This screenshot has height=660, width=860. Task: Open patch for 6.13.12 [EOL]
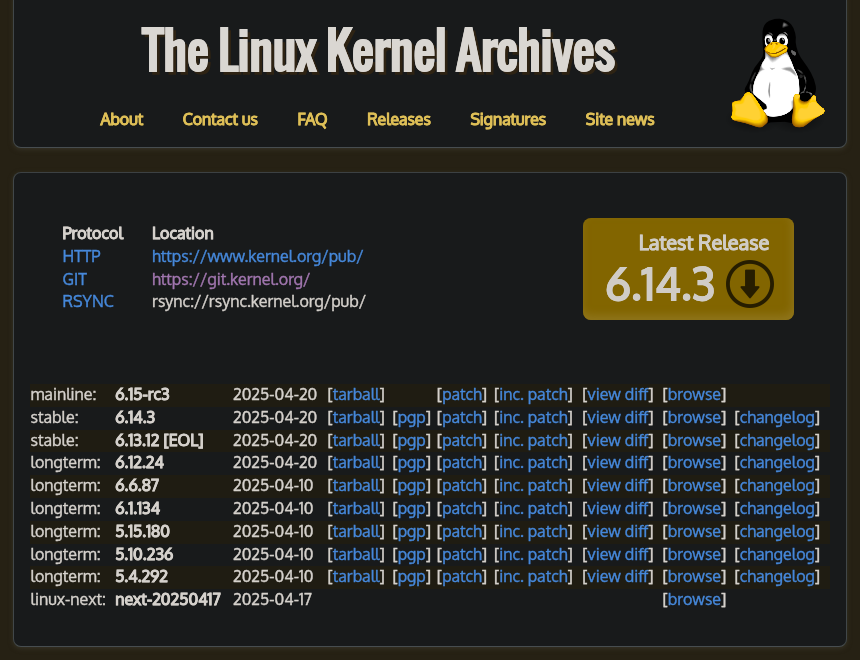point(461,441)
